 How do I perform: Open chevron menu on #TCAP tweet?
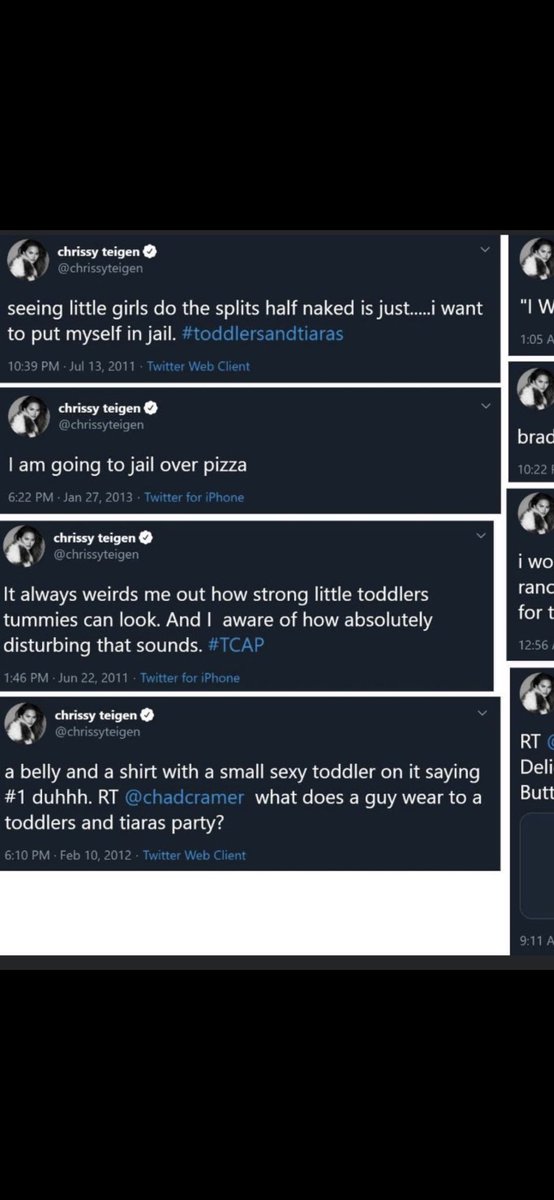coord(479,535)
